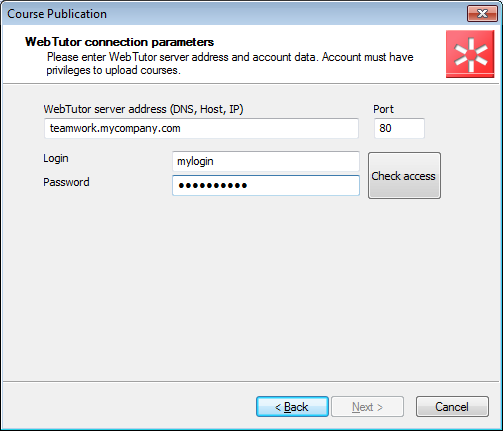Click the "privileges to upload courses" text line

113,70
